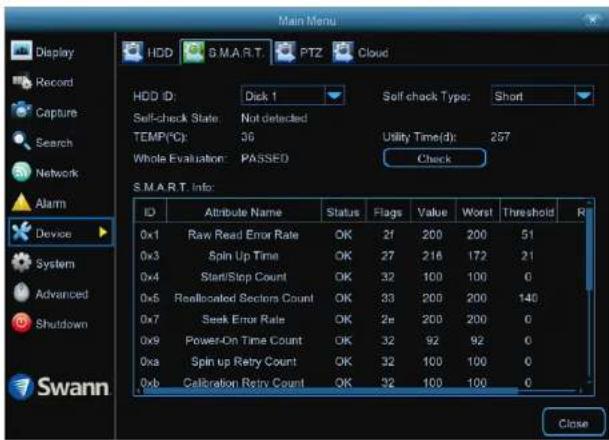Click the Short self-check type field
609x440 pixels.
[542, 96]
